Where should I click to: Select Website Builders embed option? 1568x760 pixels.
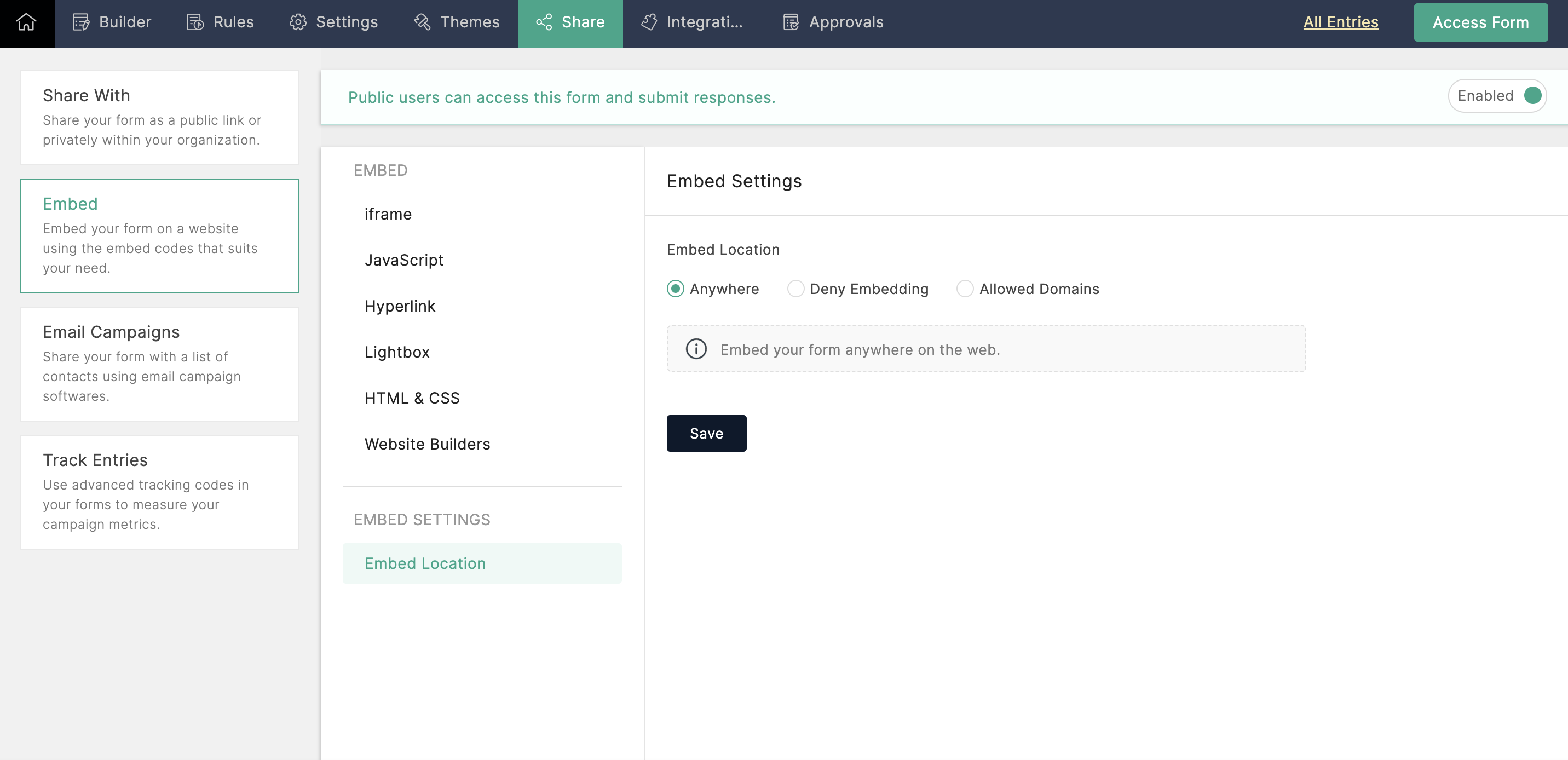pos(426,444)
